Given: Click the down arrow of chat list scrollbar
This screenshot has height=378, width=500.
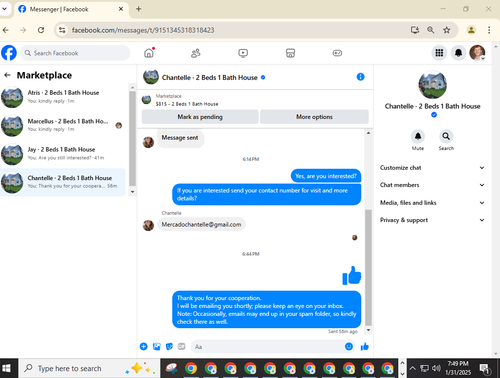Looking at the screenshot, I should 132,192.
